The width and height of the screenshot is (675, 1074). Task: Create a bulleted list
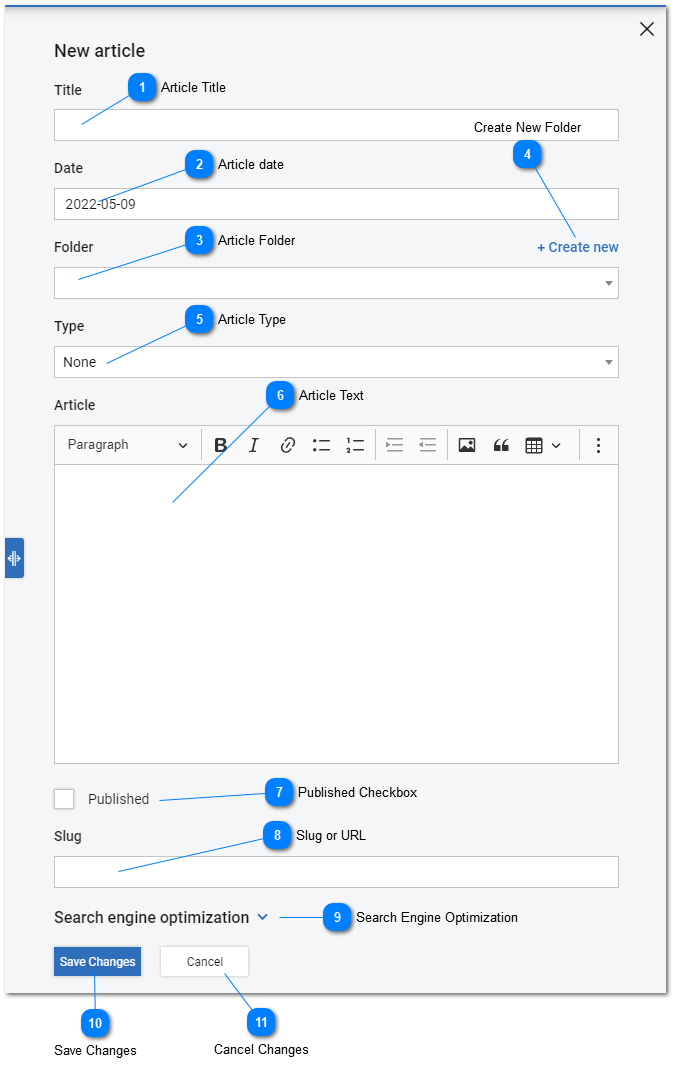pos(321,445)
